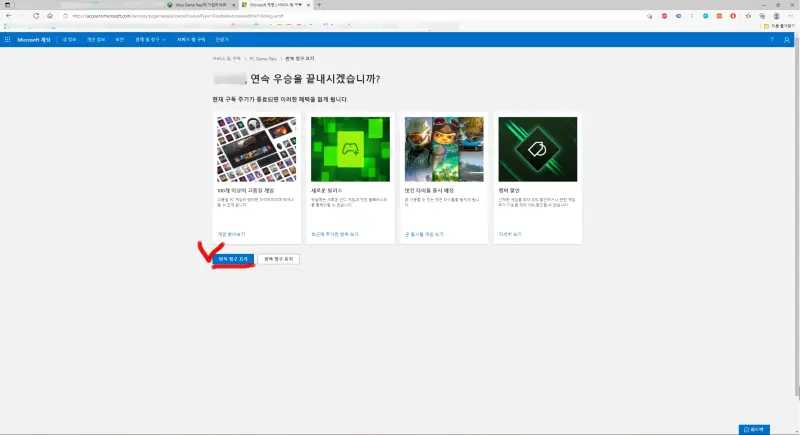Click the site info lock icon
This screenshot has height=435, width=800.
(x=65, y=16)
